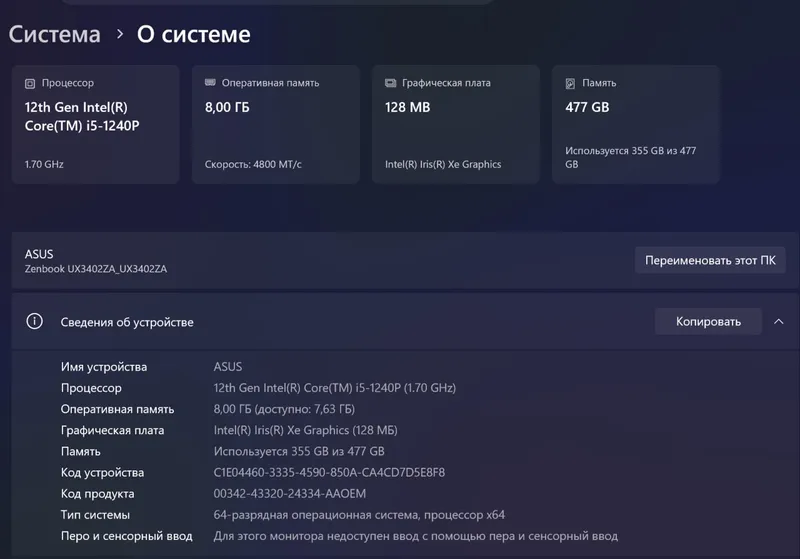The height and width of the screenshot is (559, 800).
Task: Click the Сведения об устройстве header
Action: pyautogui.click(x=127, y=322)
